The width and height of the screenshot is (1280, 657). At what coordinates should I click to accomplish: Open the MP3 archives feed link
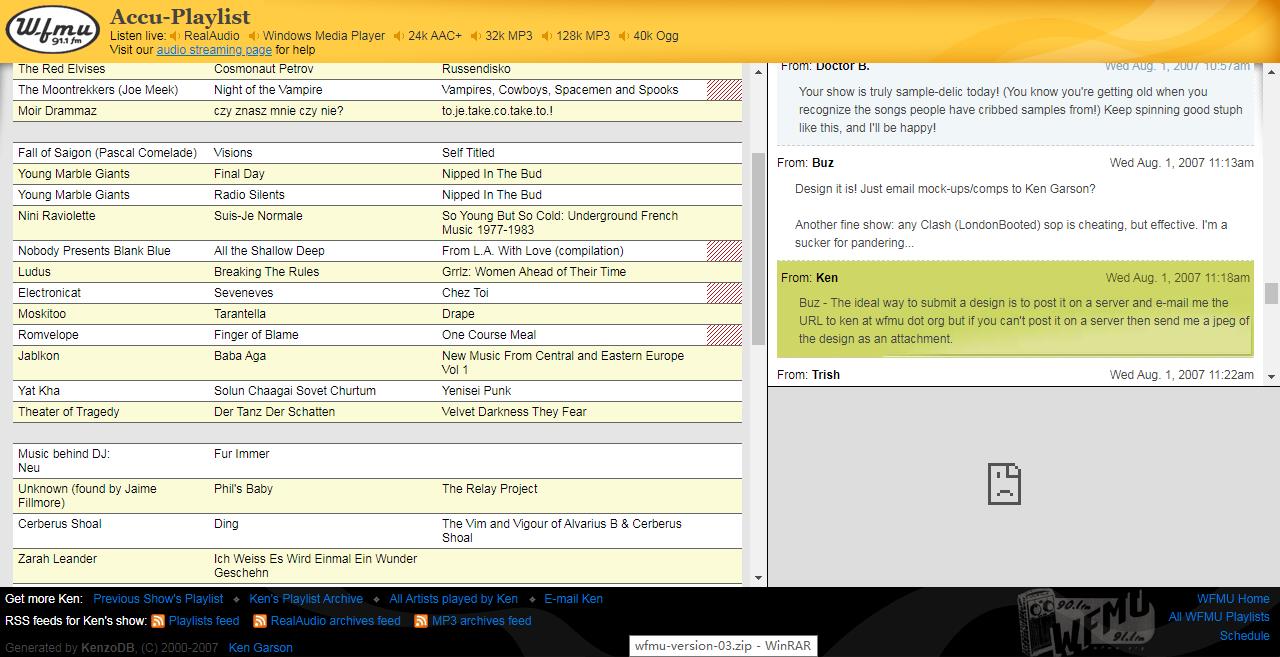tap(482, 621)
